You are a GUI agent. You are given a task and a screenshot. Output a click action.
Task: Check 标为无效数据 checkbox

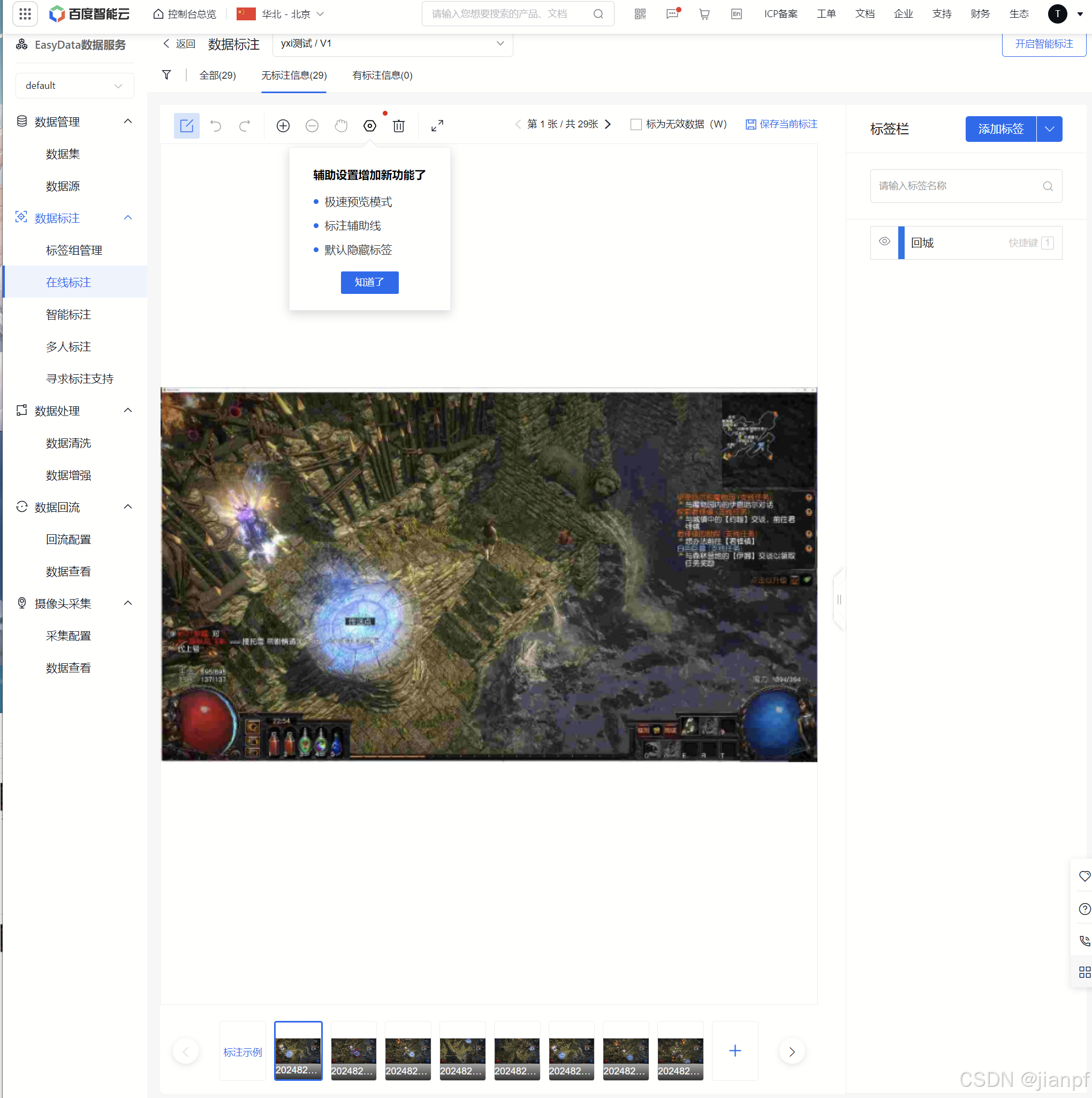(636, 124)
